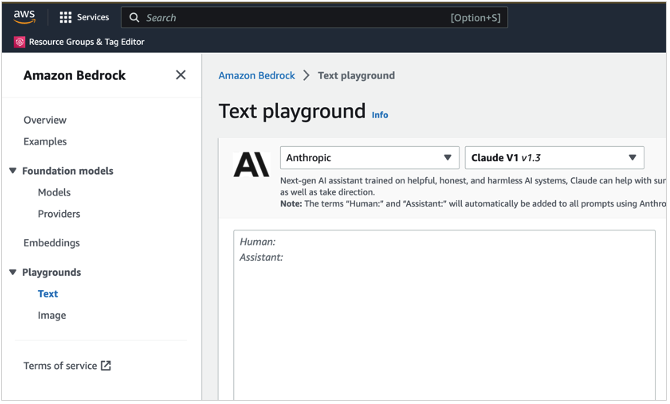Screen dimensions: 670x404
Task: Go to Overview in the sidebar
Action: pos(45,120)
